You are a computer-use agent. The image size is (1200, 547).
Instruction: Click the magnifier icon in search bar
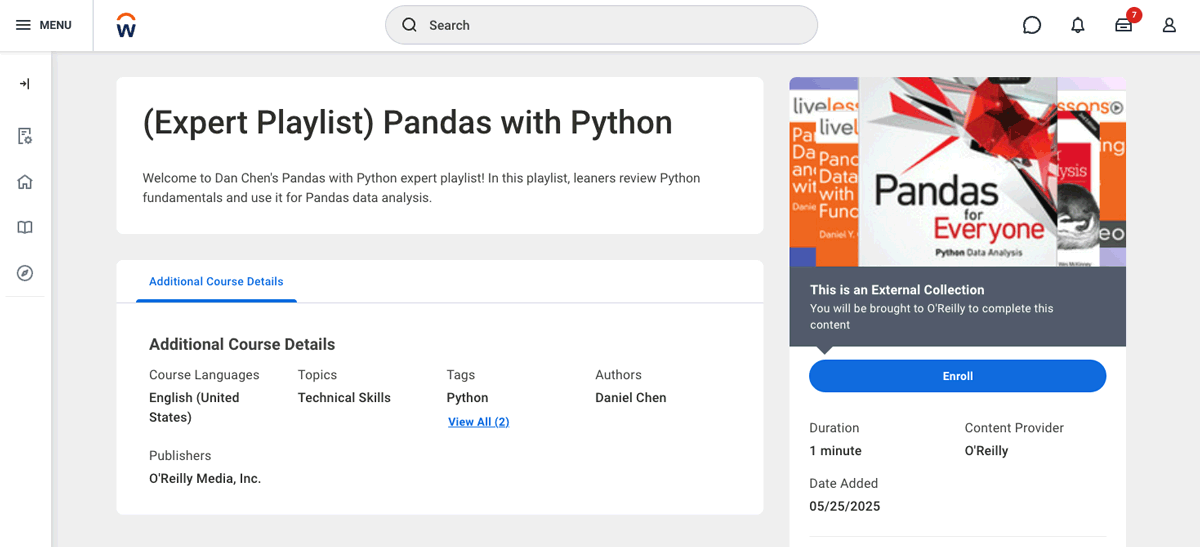409,25
